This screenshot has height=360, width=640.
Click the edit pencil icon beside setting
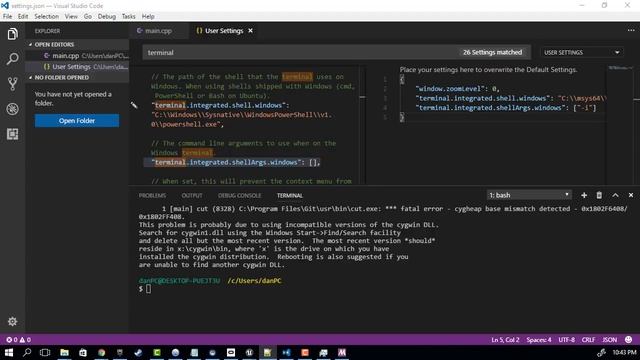click(x=134, y=105)
